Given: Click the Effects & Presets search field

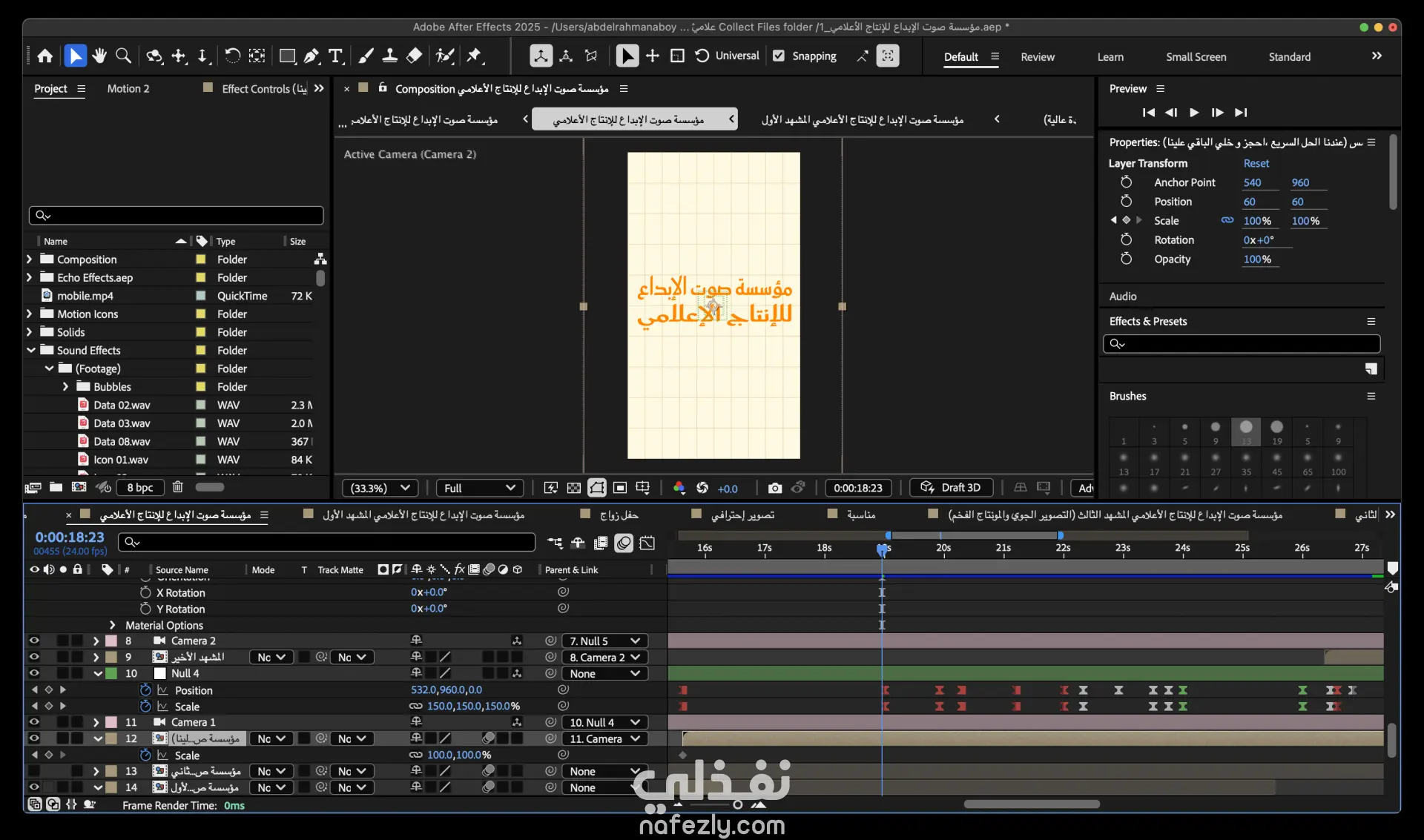Looking at the screenshot, I should [x=1242, y=344].
